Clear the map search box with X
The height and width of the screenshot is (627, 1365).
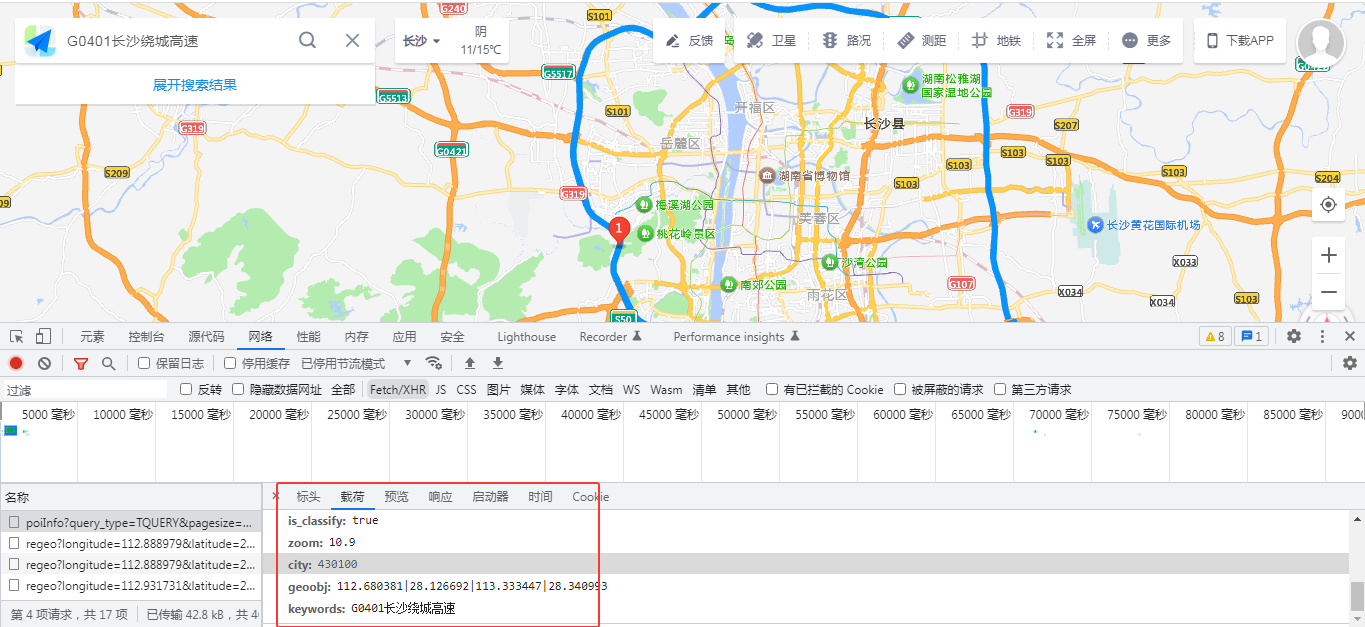[352, 40]
